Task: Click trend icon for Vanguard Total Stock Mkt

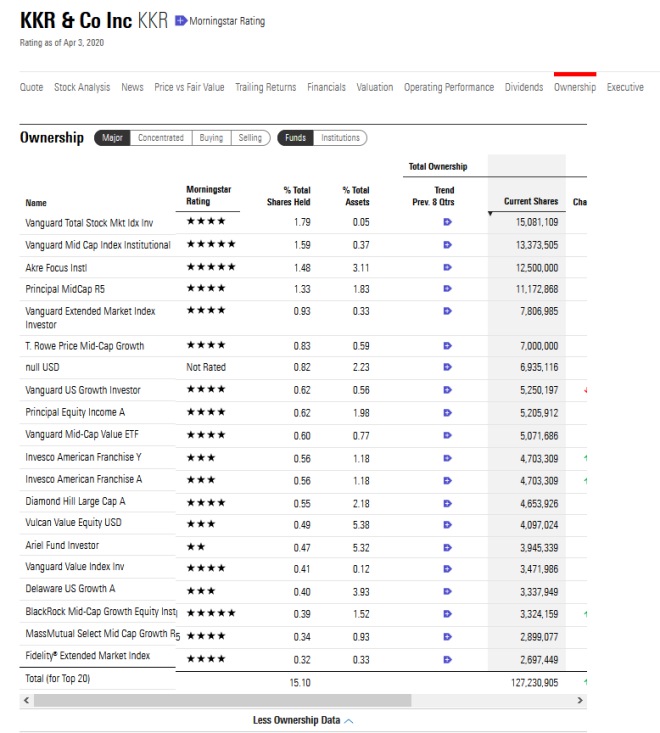Action: (x=447, y=222)
